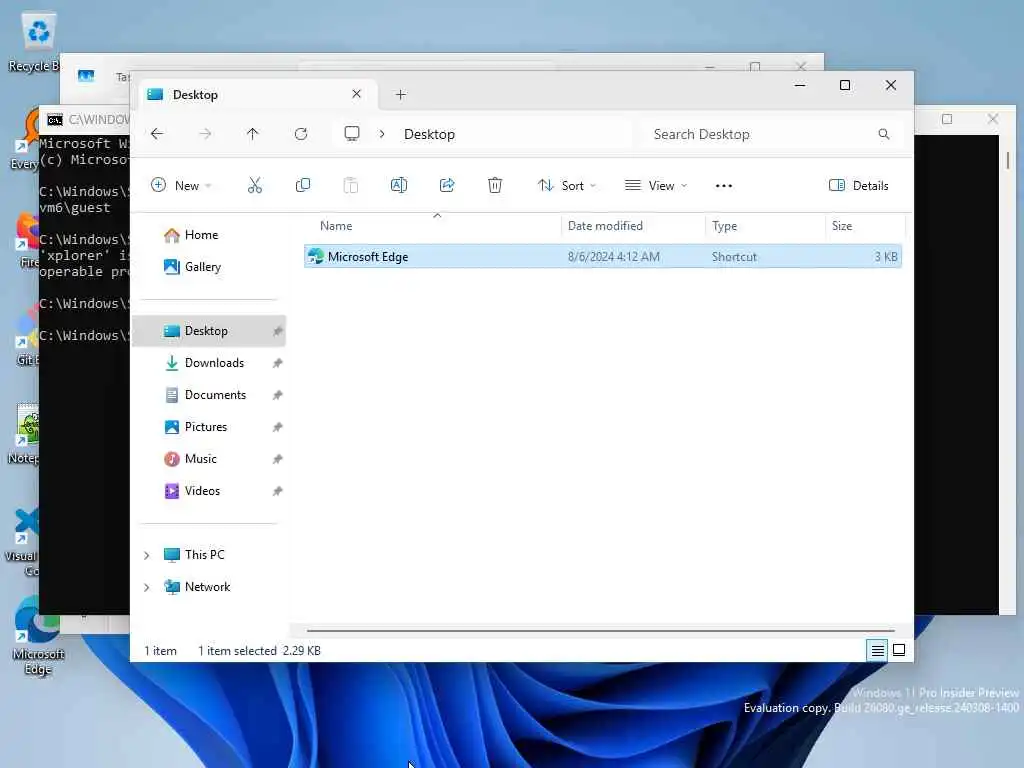1024x768 pixels.
Task: Close the Desktop tab
Action: (x=357, y=94)
